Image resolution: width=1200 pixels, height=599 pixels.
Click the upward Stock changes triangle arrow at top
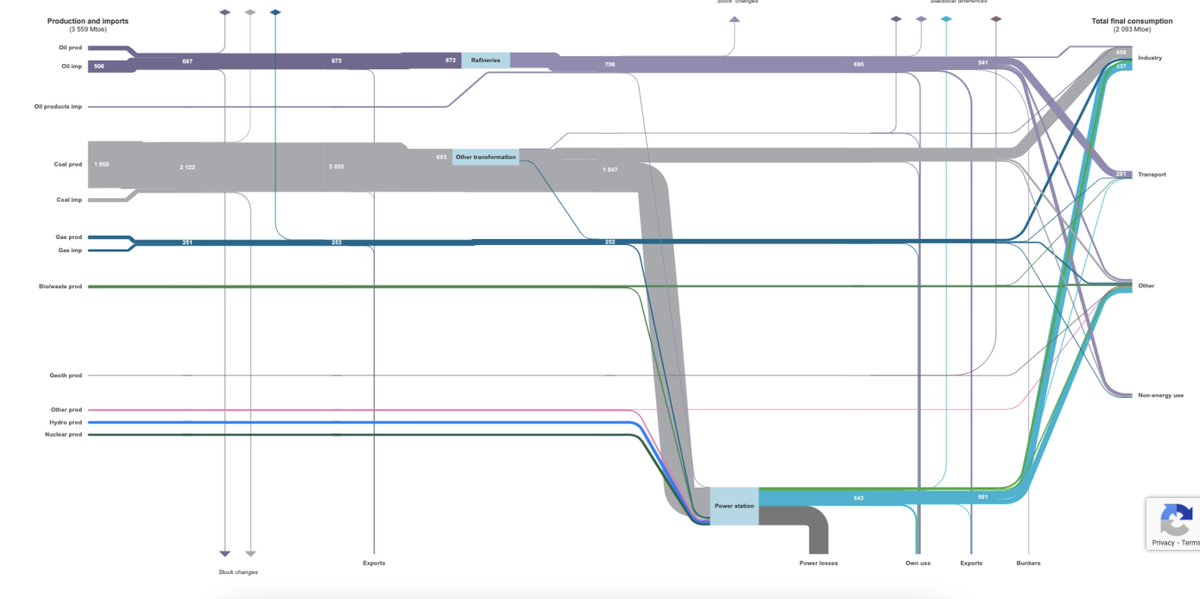(735, 18)
